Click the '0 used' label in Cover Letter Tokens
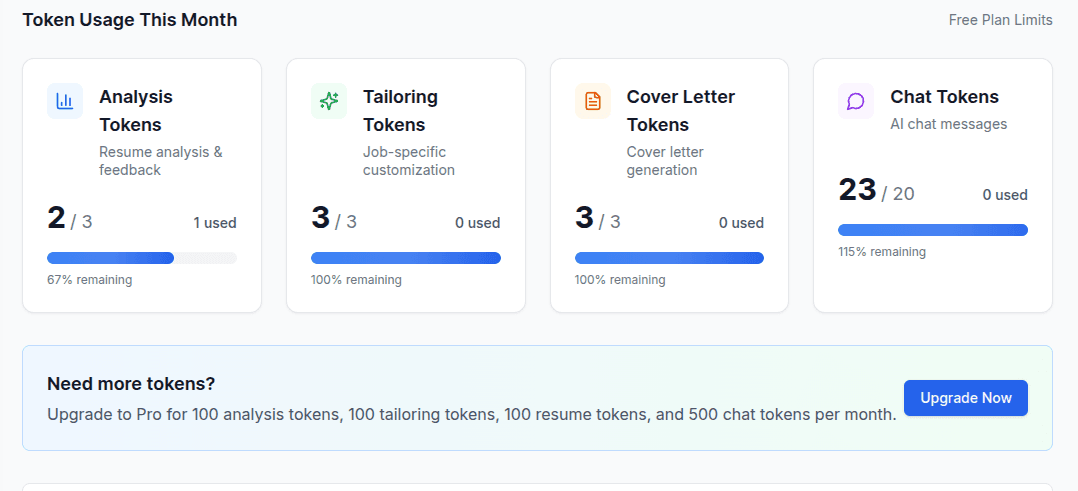The height and width of the screenshot is (491, 1078). 741,223
